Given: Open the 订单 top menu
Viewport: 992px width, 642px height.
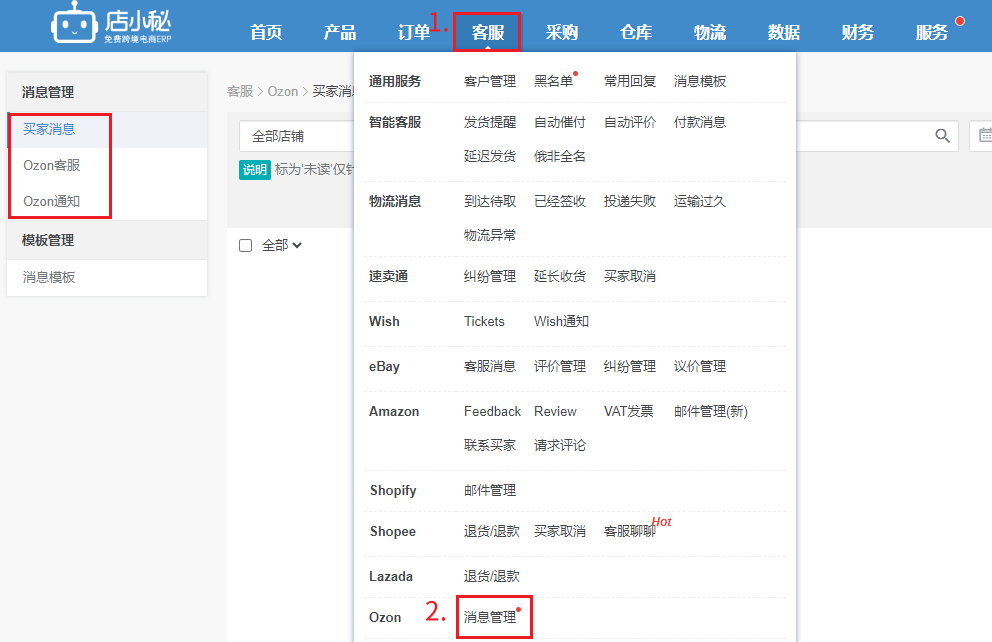Looking at the screenshot, I should (x=414, y=32).
